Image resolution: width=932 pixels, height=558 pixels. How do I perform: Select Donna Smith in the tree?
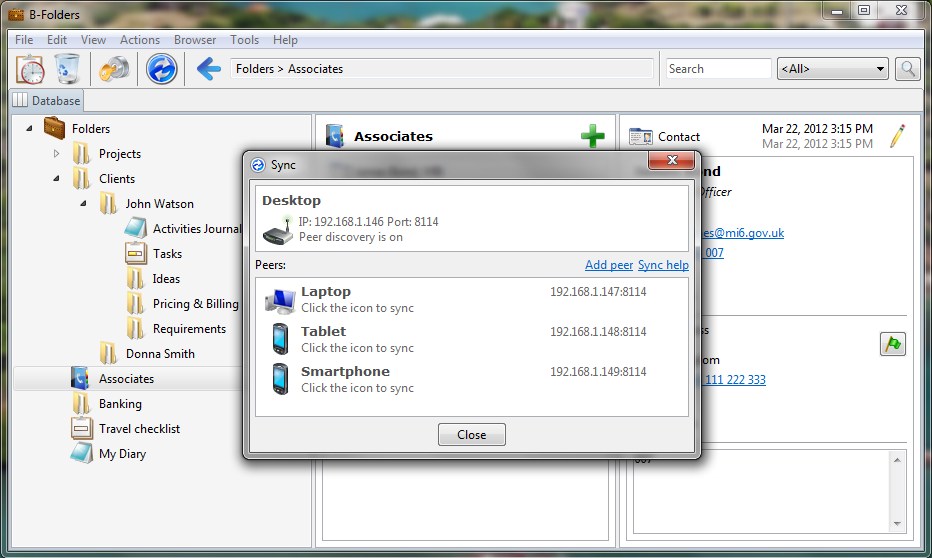coord(160,354)
